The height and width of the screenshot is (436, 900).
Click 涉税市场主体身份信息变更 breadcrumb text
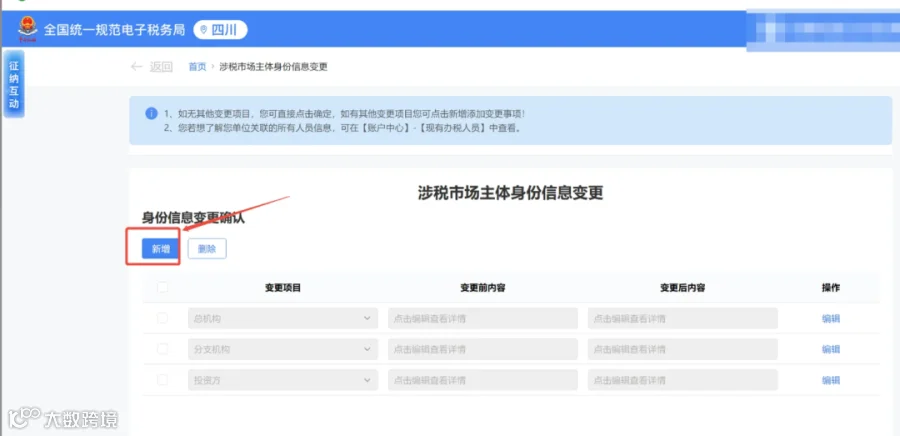click(x=273, y=67)
